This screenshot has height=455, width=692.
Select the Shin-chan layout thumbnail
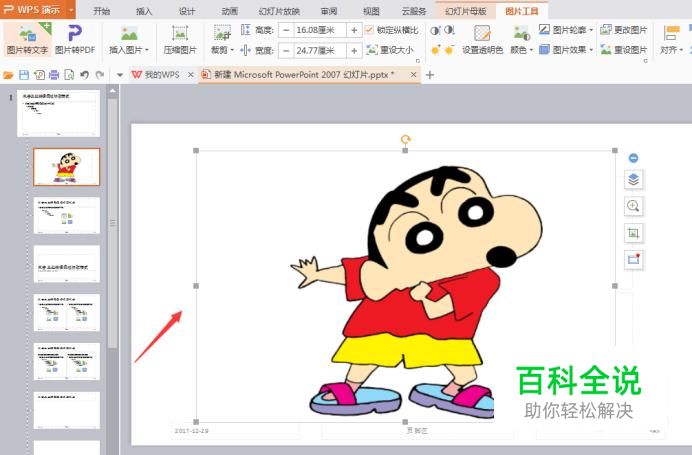(x=67, y=166)
